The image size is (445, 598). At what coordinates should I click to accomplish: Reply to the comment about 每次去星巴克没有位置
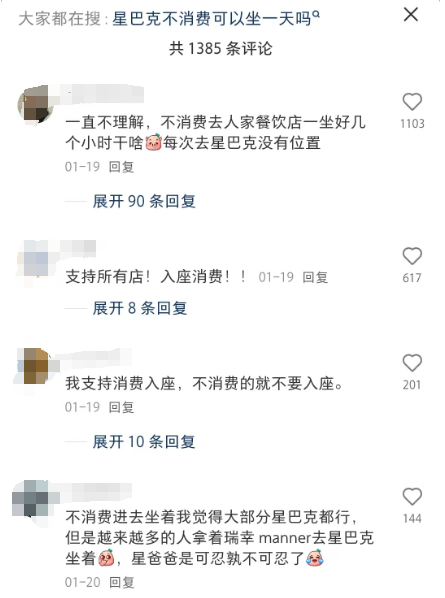(121, 167)
